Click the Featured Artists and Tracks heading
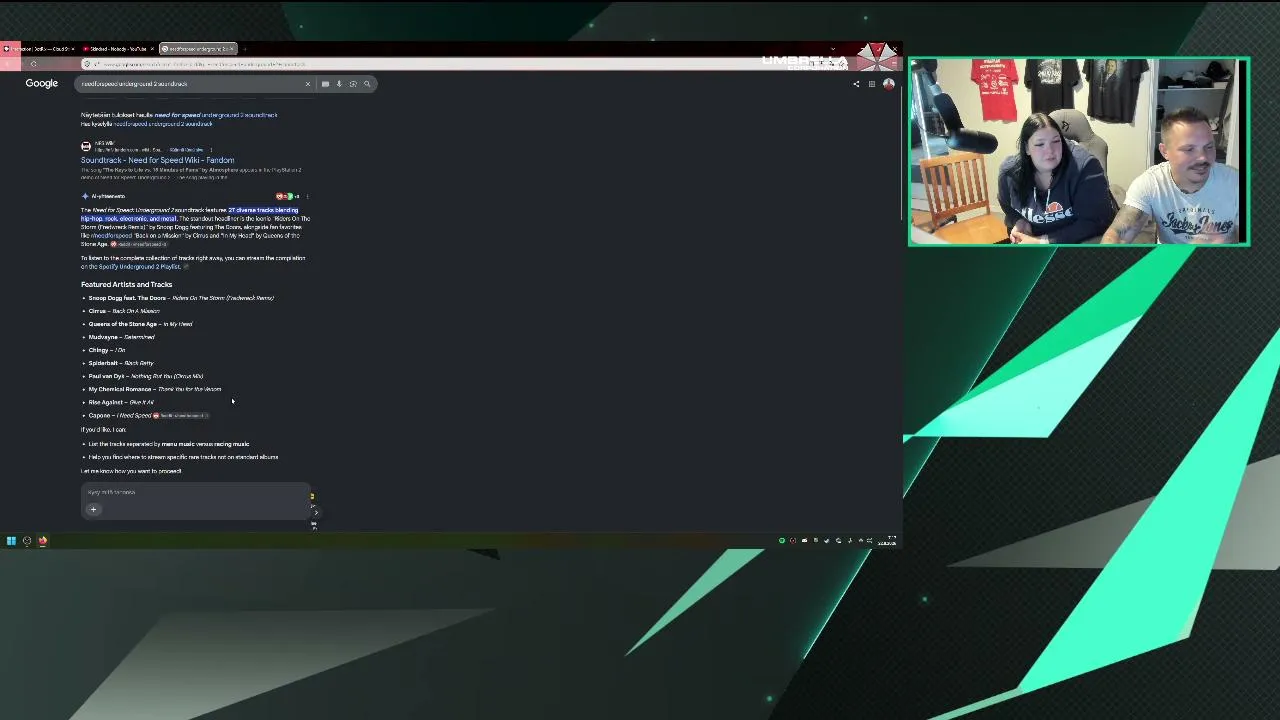 point(127,285)
